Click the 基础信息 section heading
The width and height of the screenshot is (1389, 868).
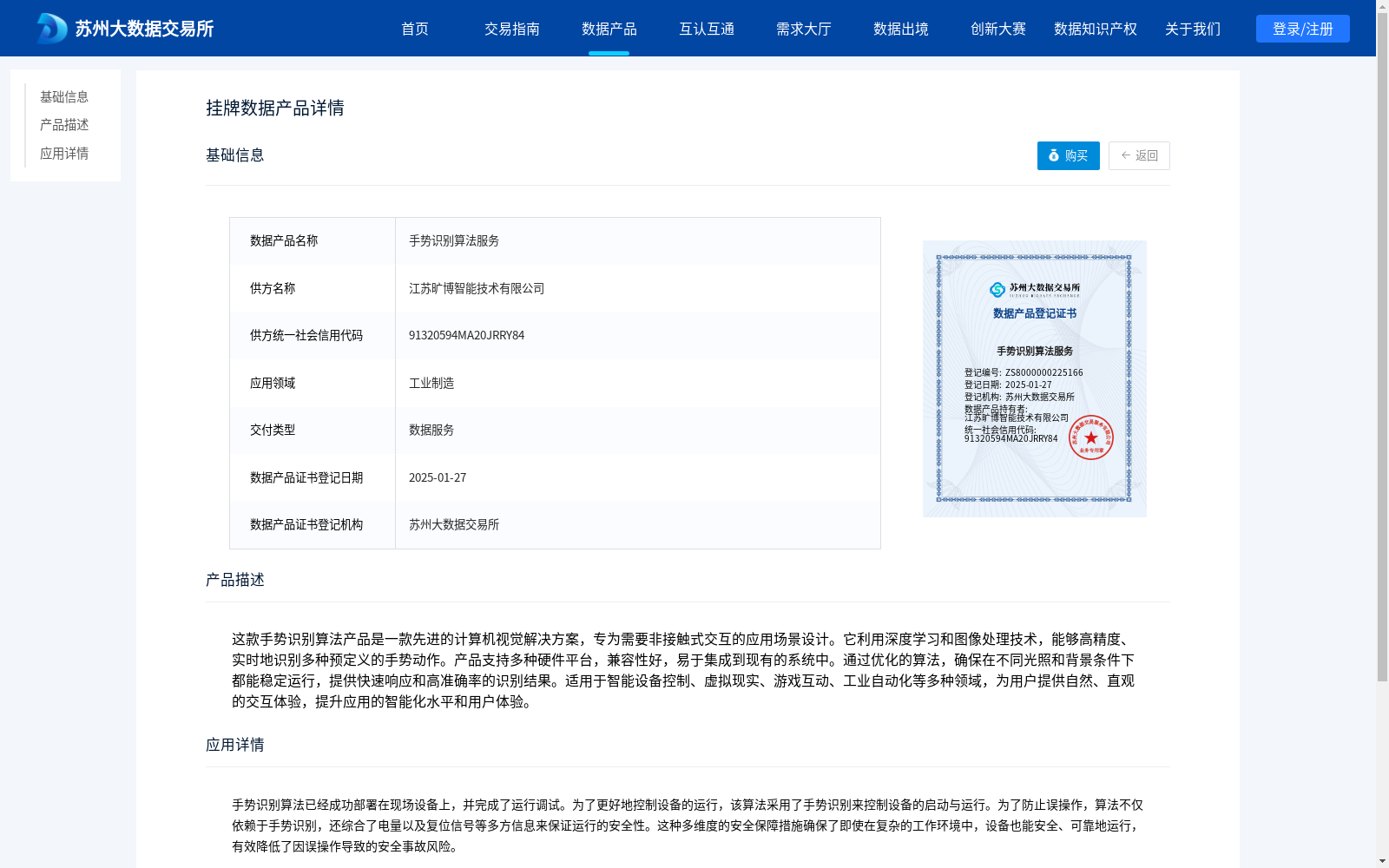pos(235,155)
